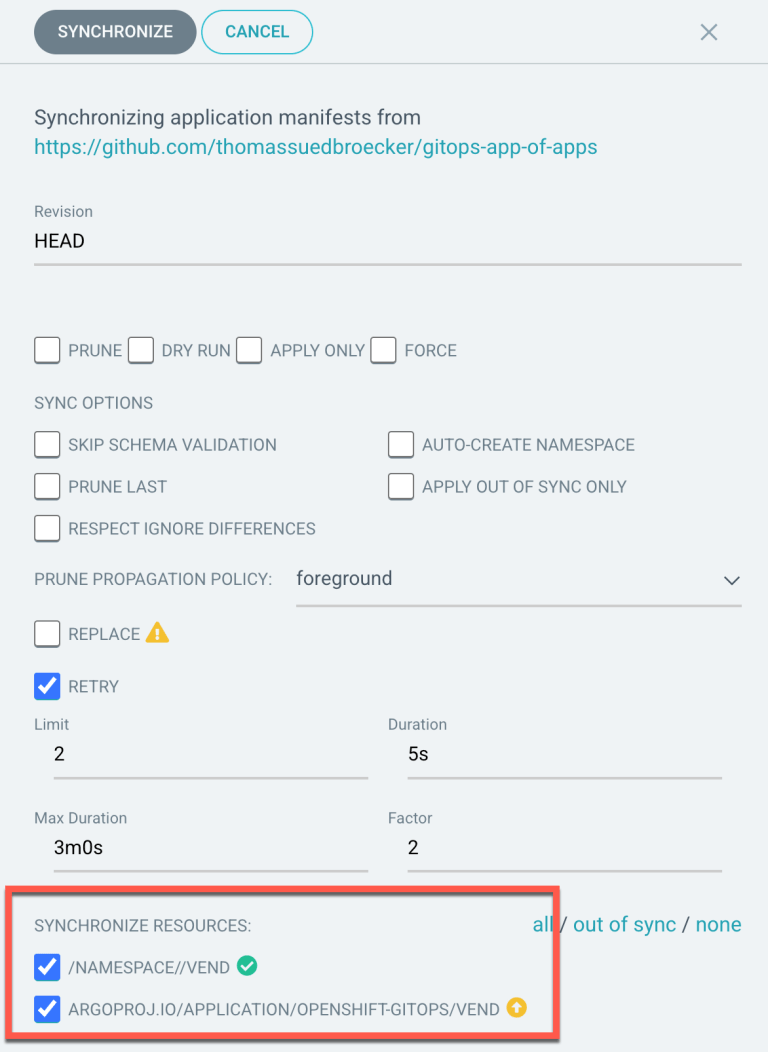Enable the FORCE sync option
The width and height of the screenshot is (768, 1052).
click(383, 350)
